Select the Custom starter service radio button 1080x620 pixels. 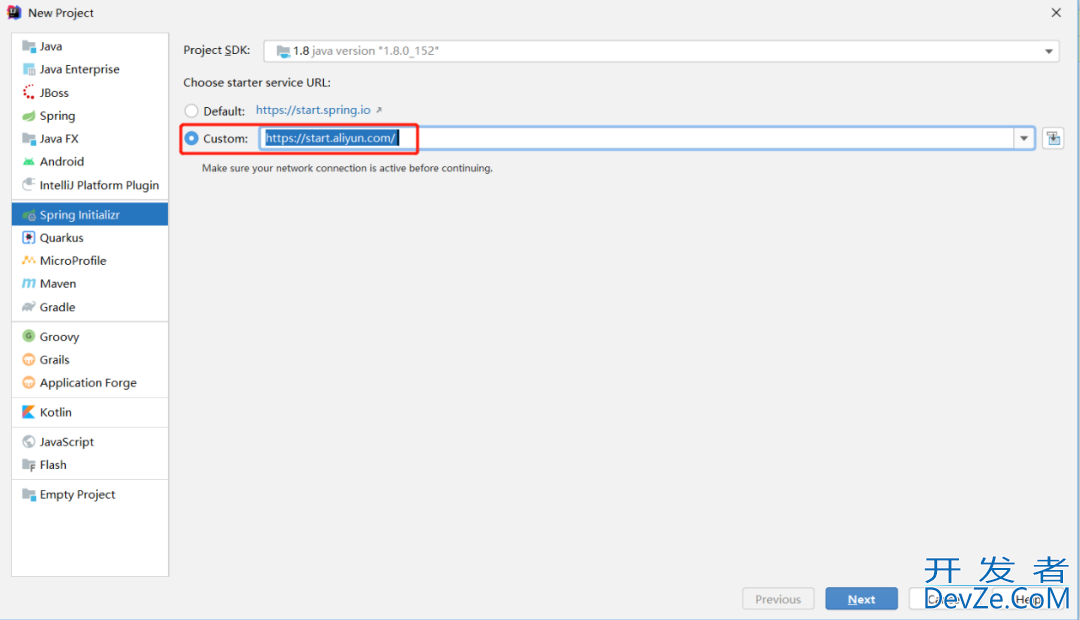(x=191, y=138)
